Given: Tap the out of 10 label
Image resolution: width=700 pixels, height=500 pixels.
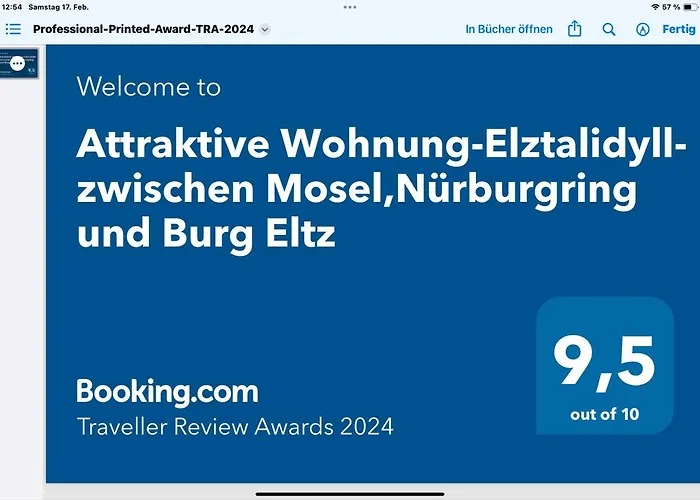Looking at the screenshot, I should tap(605, 414).
